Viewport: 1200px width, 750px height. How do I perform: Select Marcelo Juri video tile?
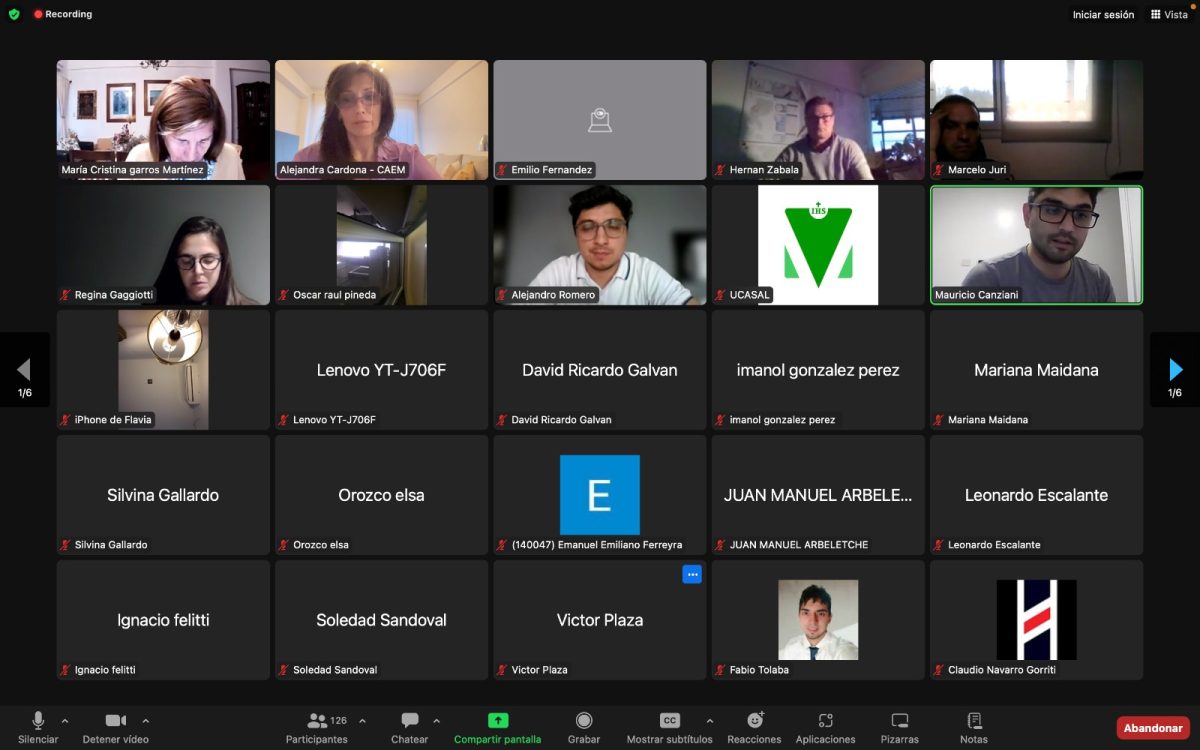[x=1037, y=120]
